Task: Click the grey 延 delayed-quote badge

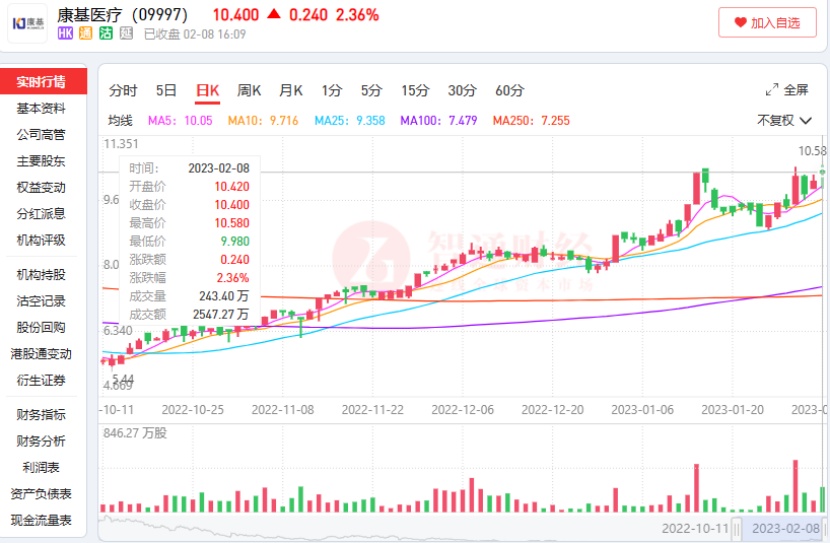Action: (126, 33)
